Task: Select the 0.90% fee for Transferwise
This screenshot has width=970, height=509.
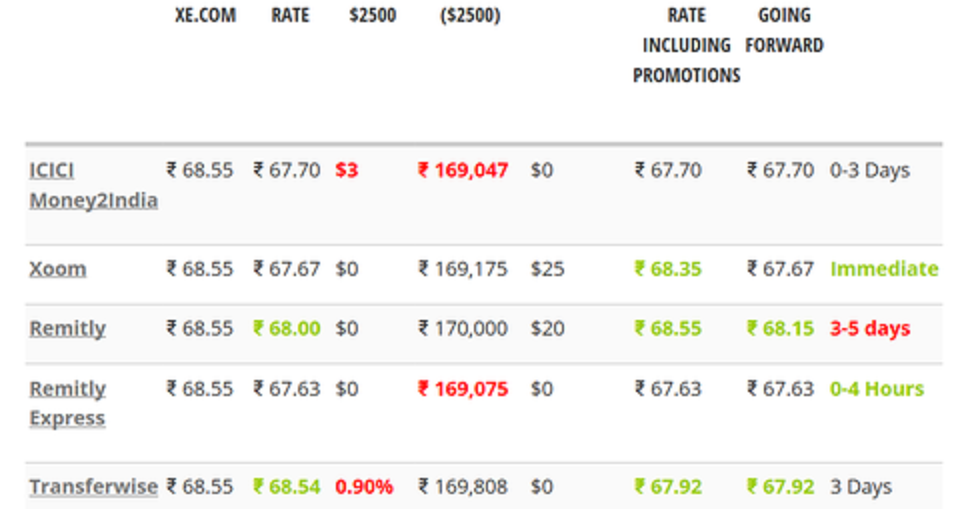Action: pyautogui.click(x=364, y=487)
